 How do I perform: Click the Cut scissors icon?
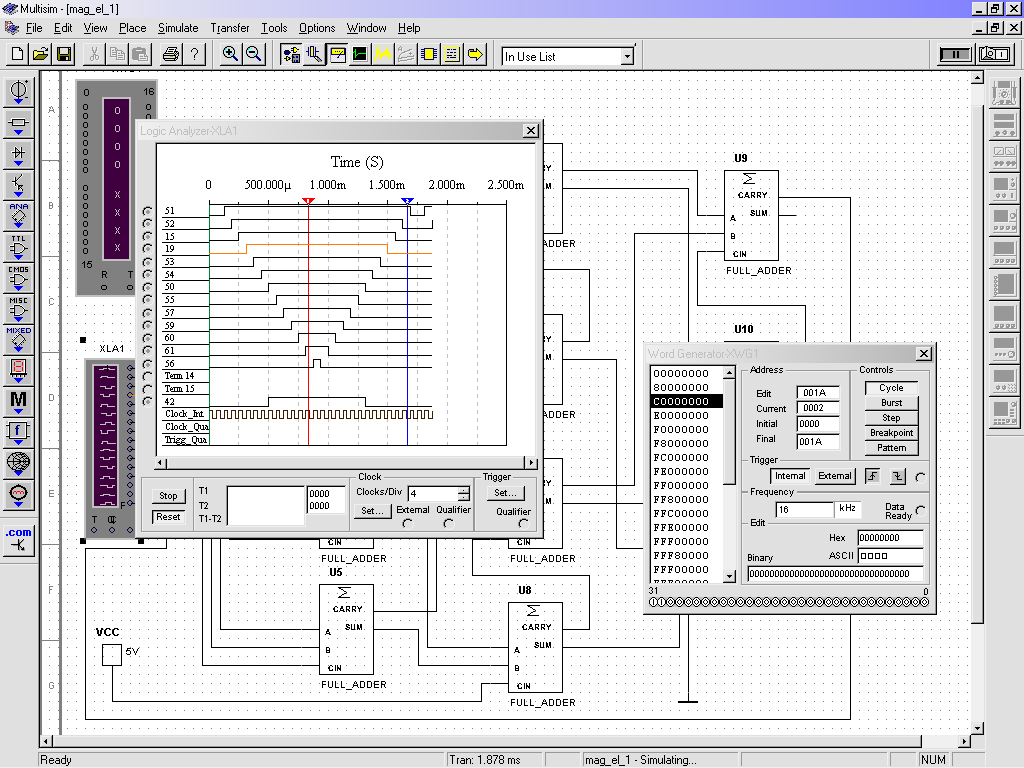(x=94, y=54)
